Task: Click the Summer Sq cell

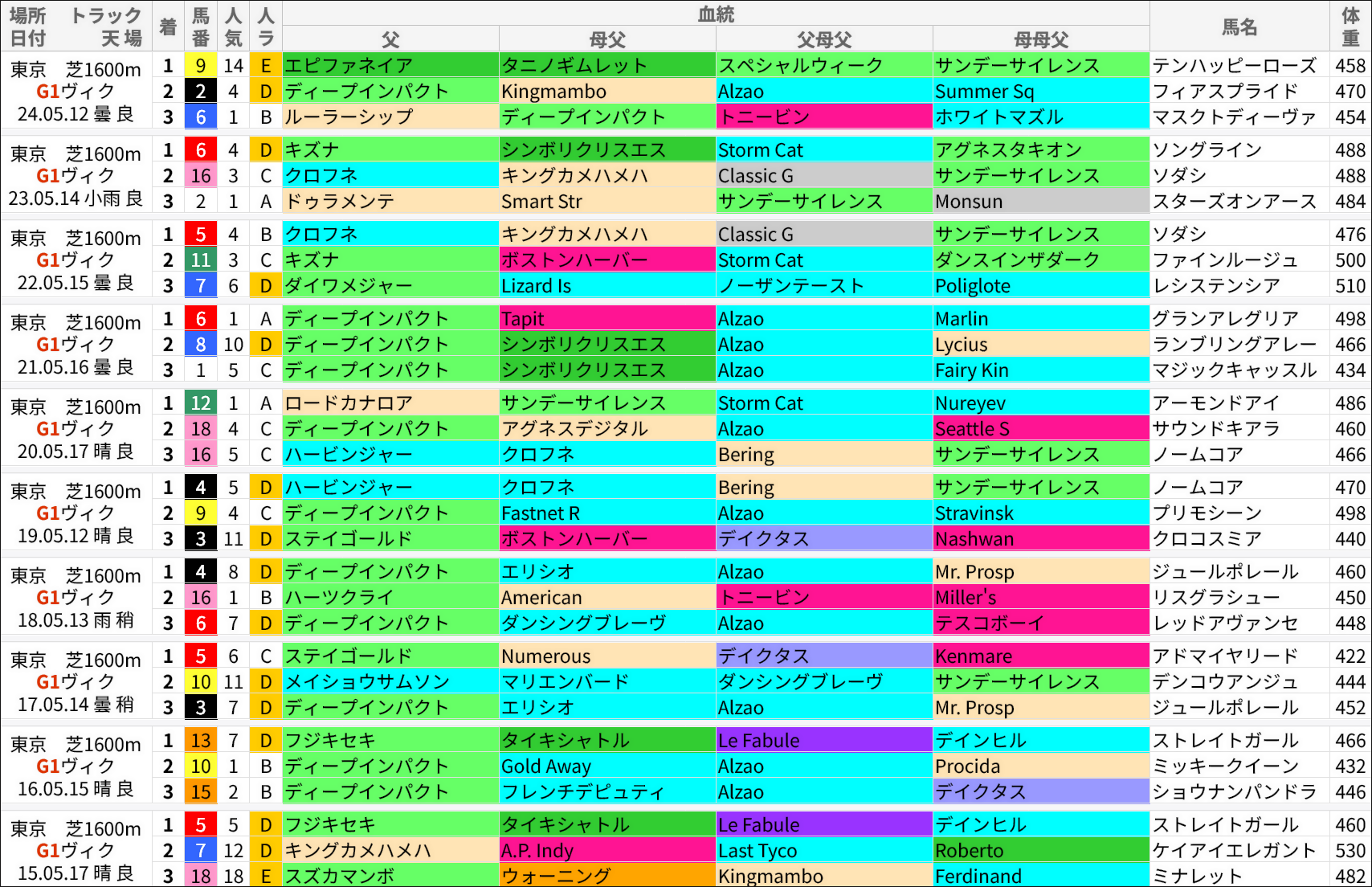Action: [x=1041, y=92]
